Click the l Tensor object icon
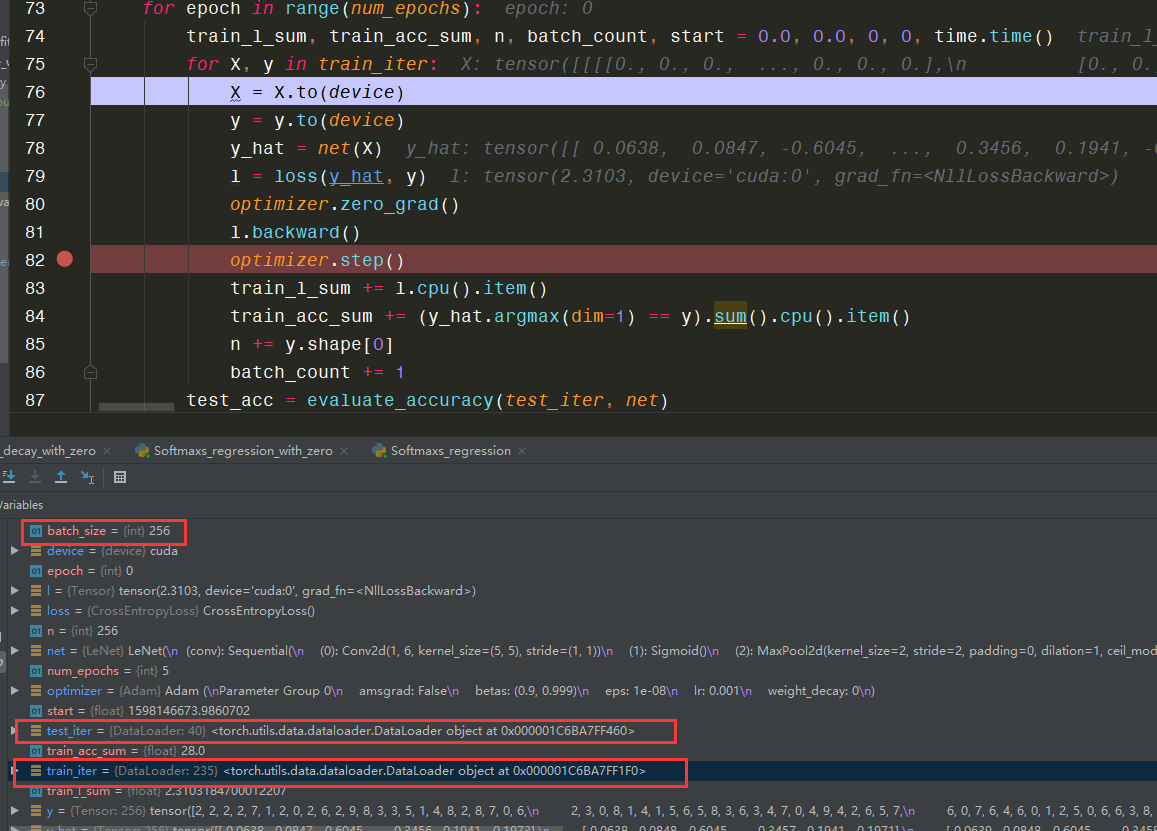 (x=35, y=590)
